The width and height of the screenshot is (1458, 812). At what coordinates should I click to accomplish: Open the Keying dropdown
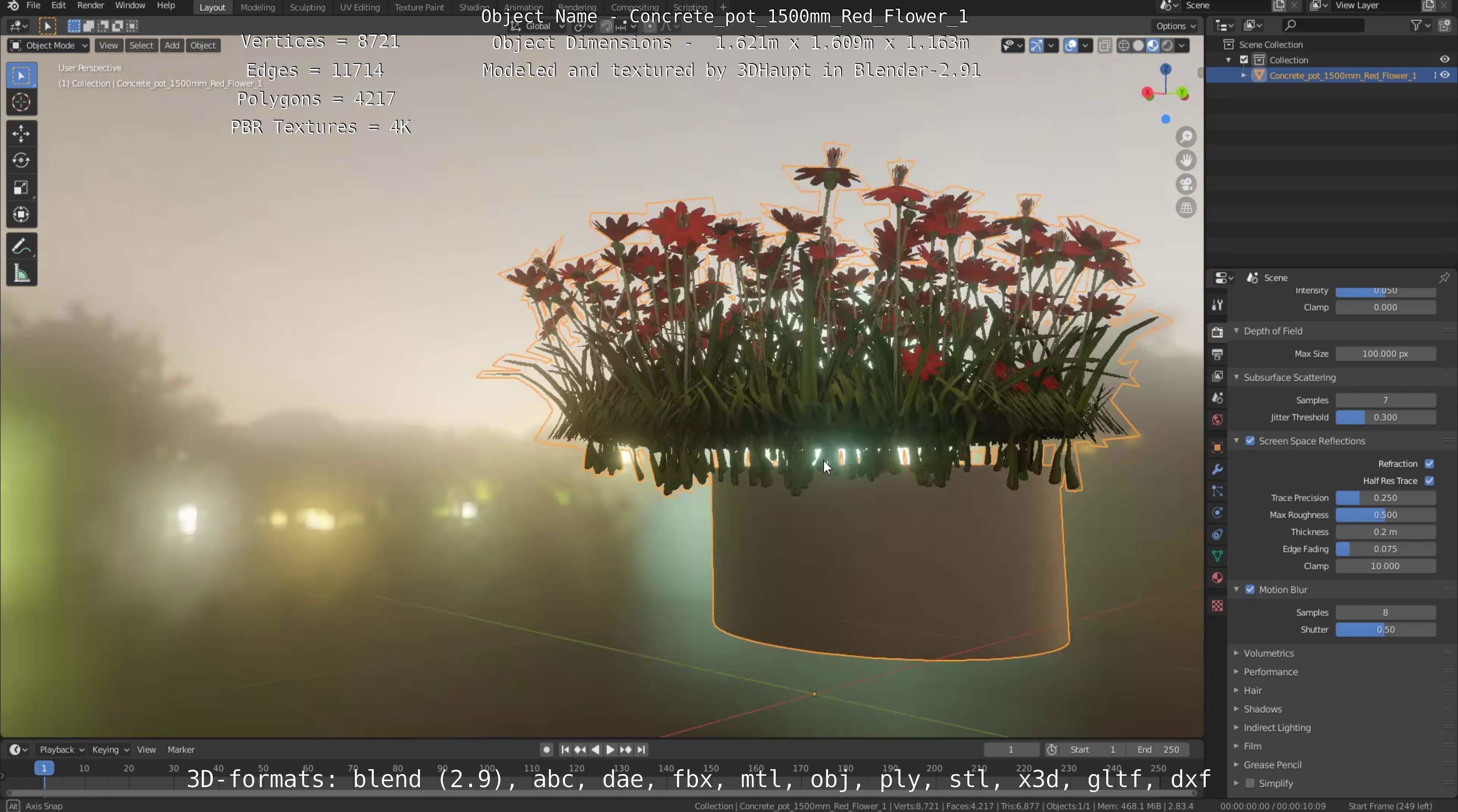tap(110, 750)
